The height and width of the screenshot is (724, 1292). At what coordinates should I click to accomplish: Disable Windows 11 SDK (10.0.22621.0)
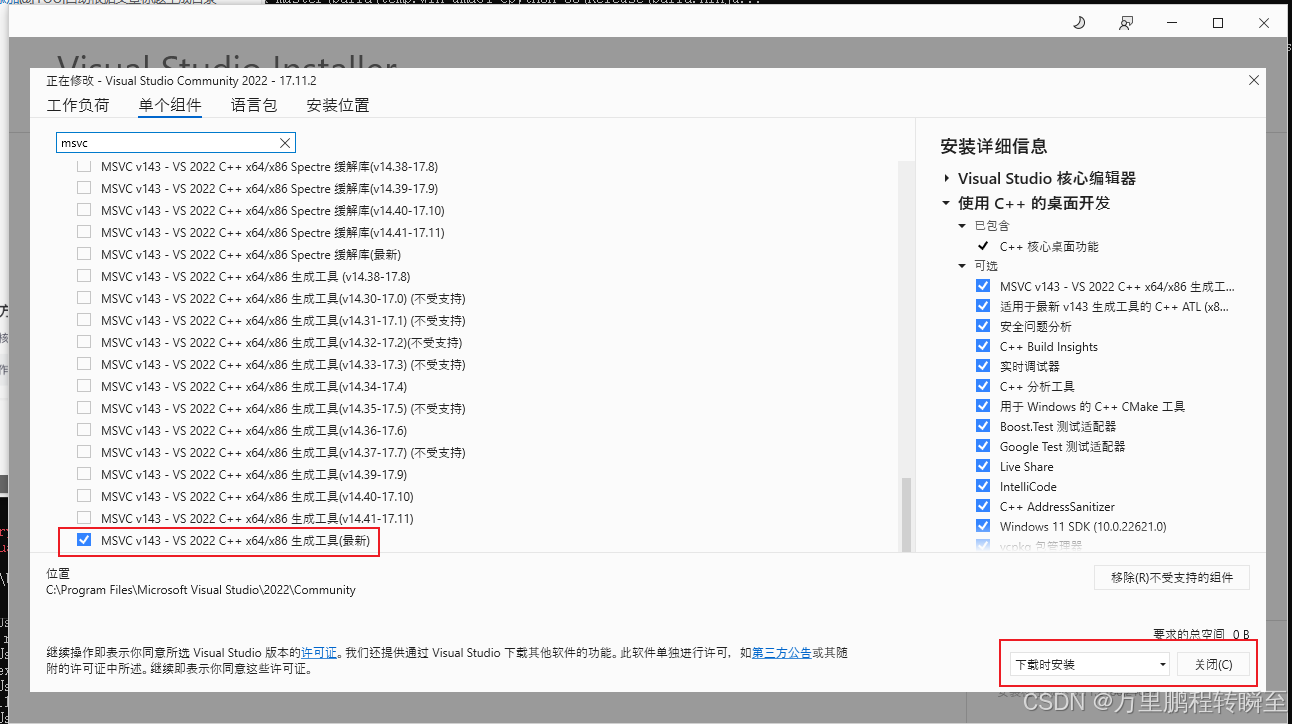[983, 526]
